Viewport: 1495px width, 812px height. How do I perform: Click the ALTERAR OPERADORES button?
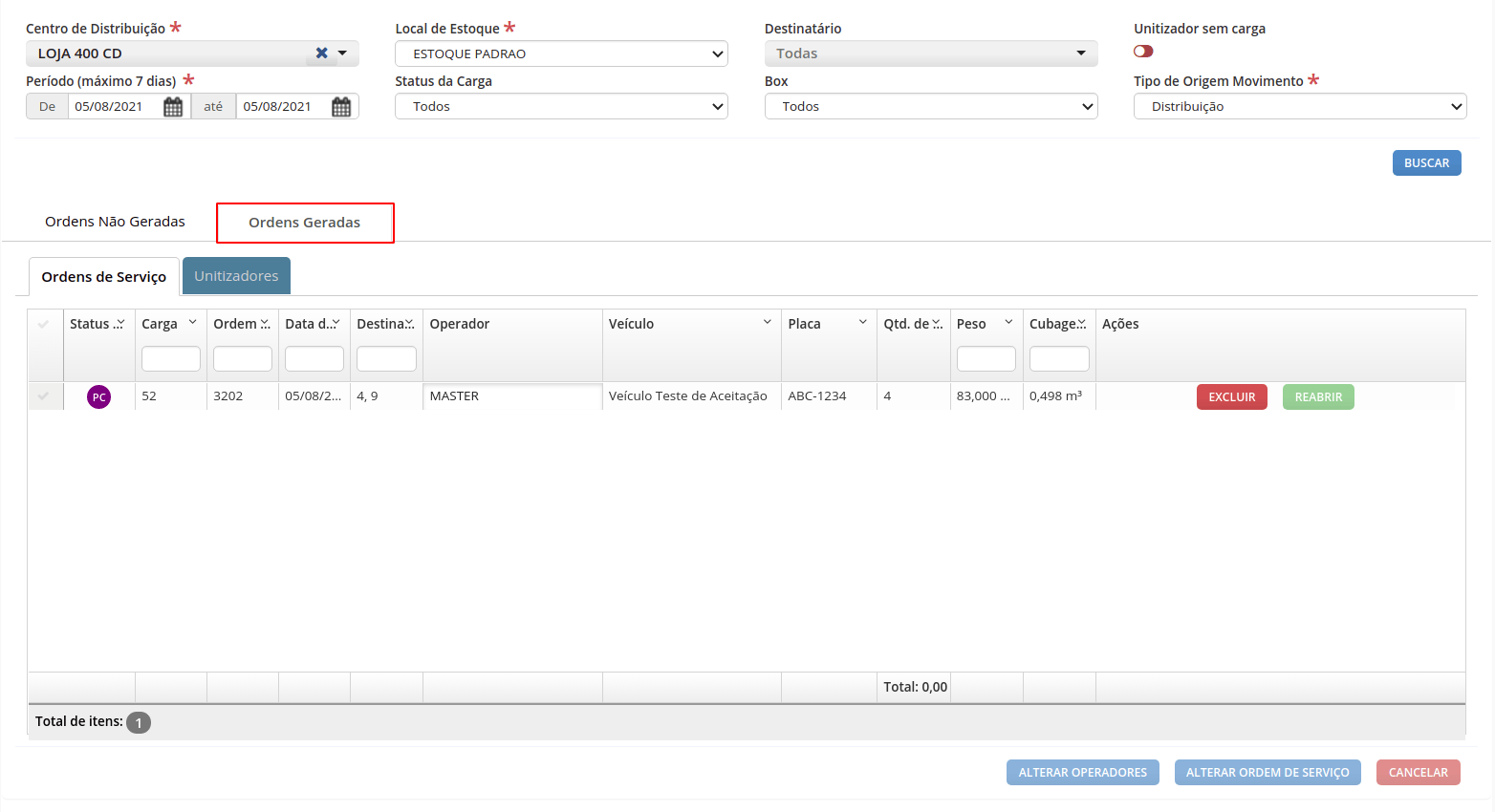click(x=1082, y=773)
